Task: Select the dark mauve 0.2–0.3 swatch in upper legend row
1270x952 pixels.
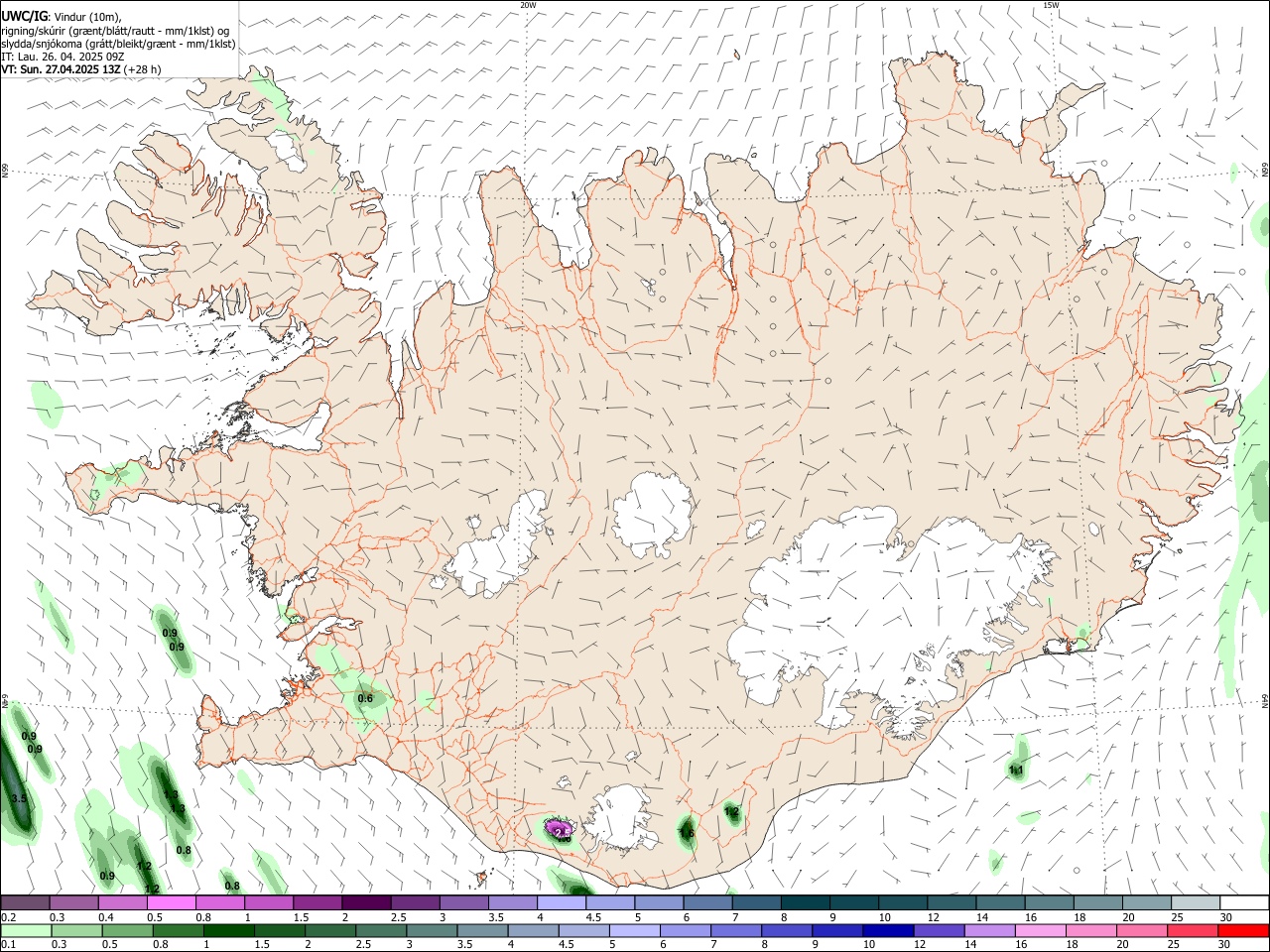Action: click(x=26, y=903)
